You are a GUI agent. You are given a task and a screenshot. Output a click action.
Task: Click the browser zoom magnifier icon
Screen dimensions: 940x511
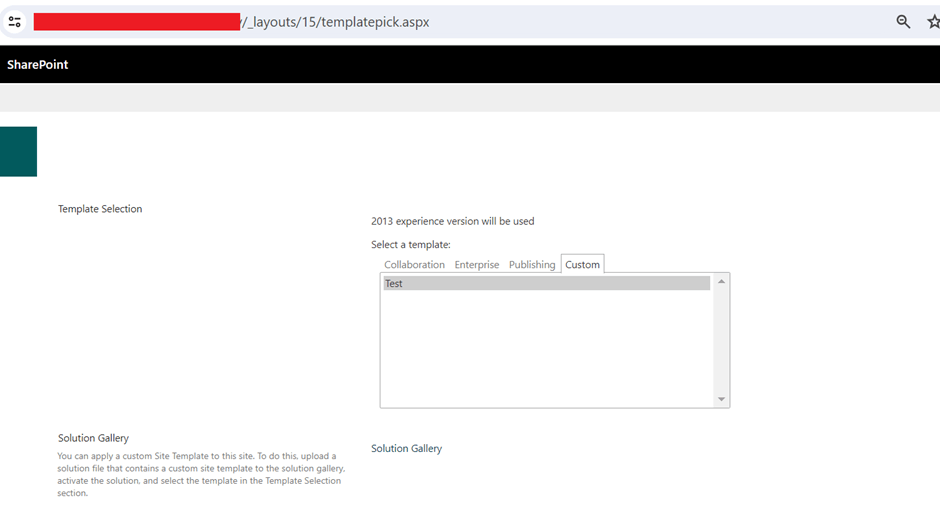(x=903, y=22)
